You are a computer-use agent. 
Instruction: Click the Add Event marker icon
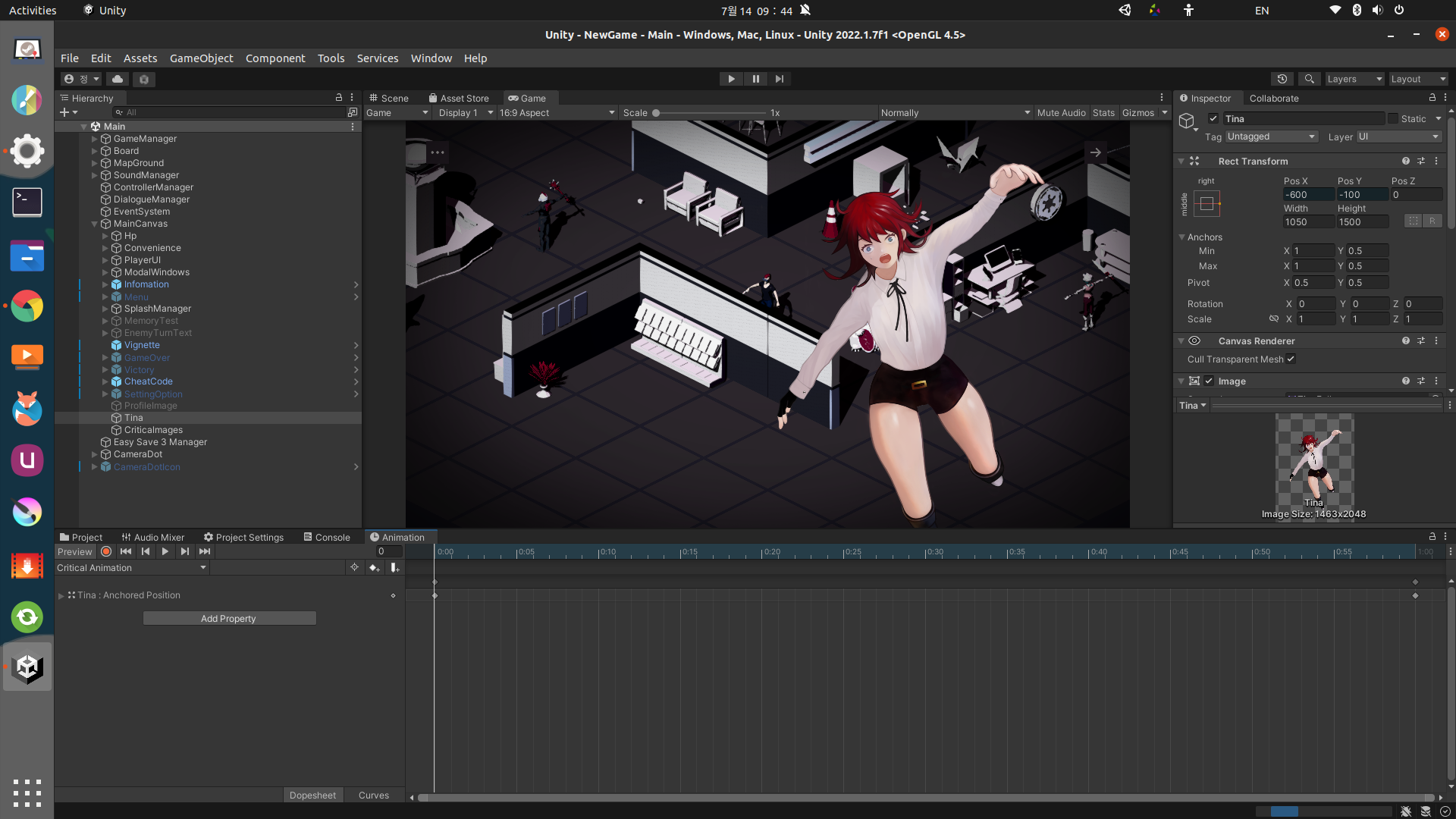click(x=394, y=567)
